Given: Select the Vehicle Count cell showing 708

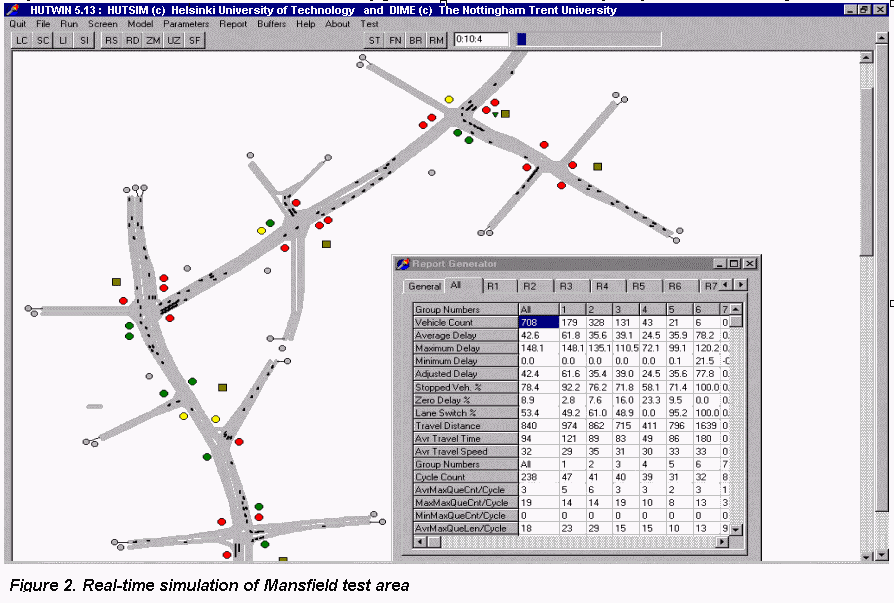Looking at the screenshot, I should click(537, 322).
